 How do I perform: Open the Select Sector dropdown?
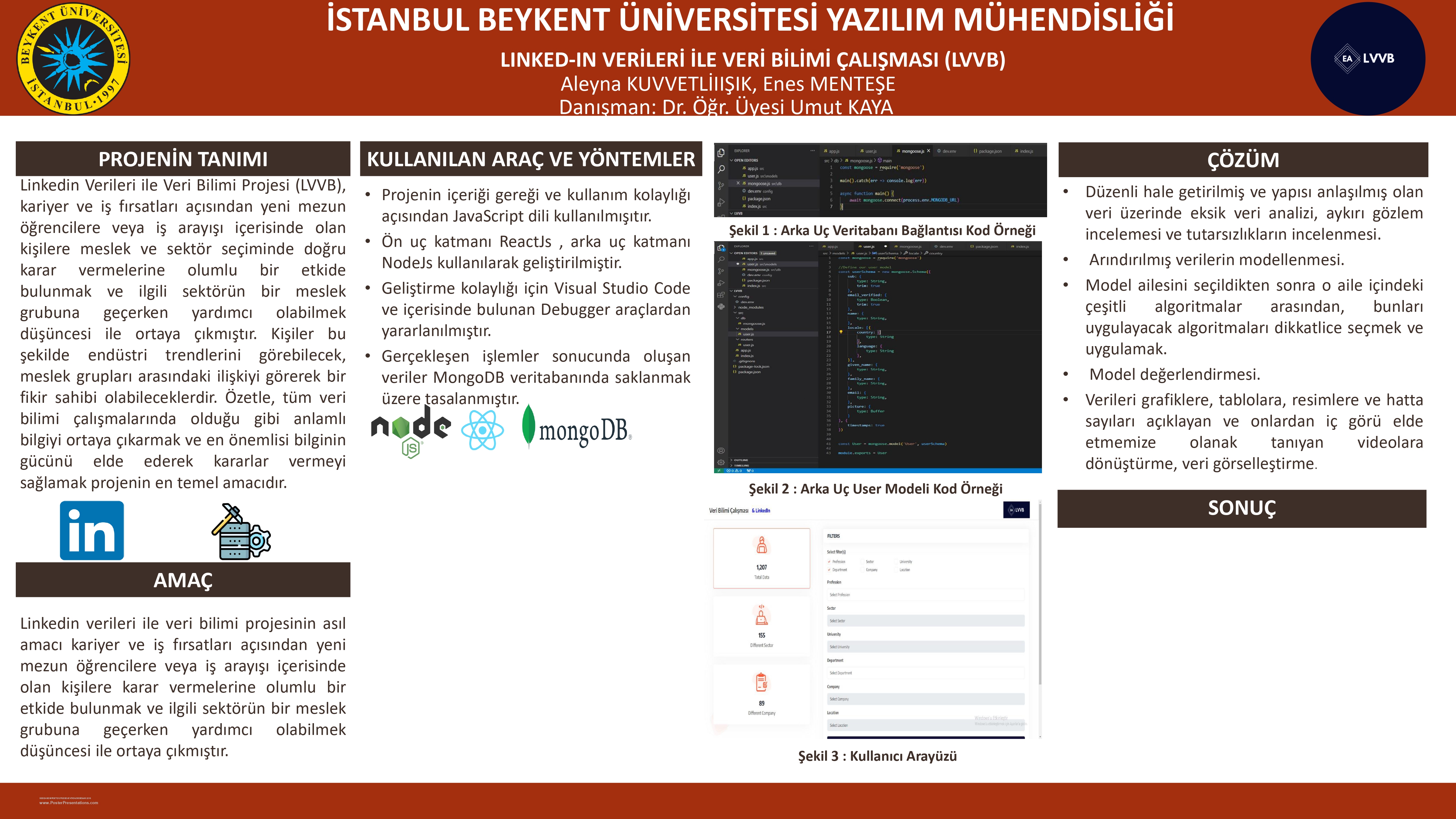tap(926, 621)
